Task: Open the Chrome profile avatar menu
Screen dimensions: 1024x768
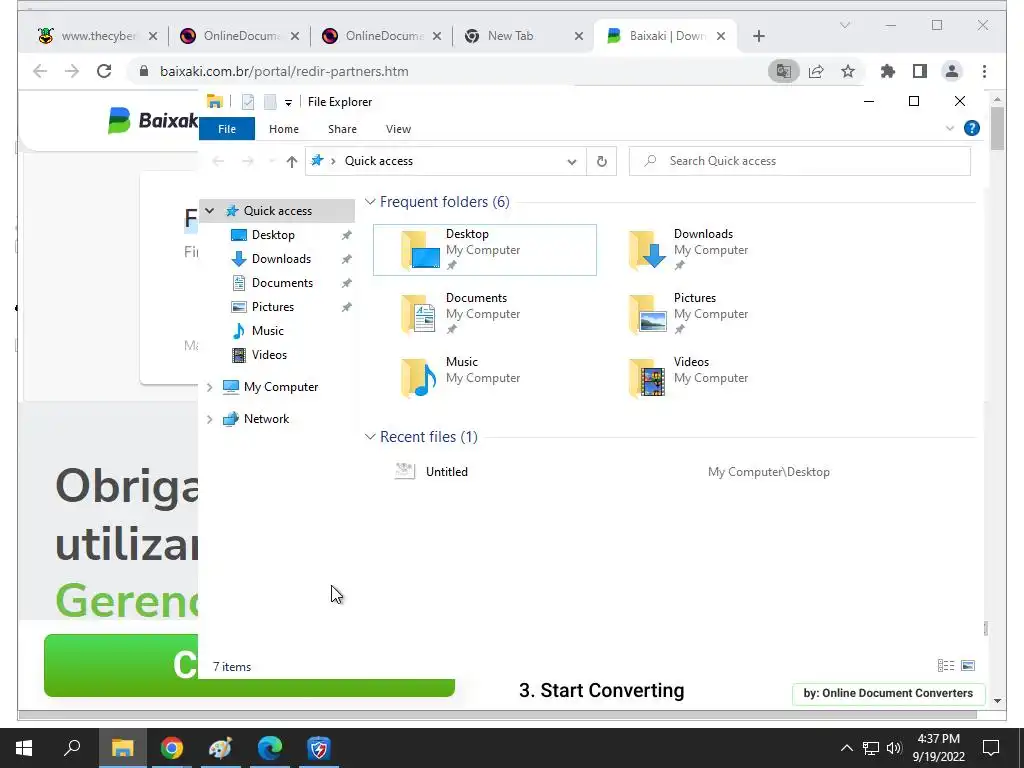Action: (x=952, y=71)
